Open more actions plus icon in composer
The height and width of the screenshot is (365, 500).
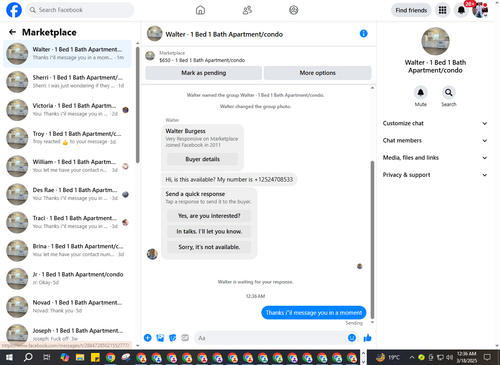point(147,338)
